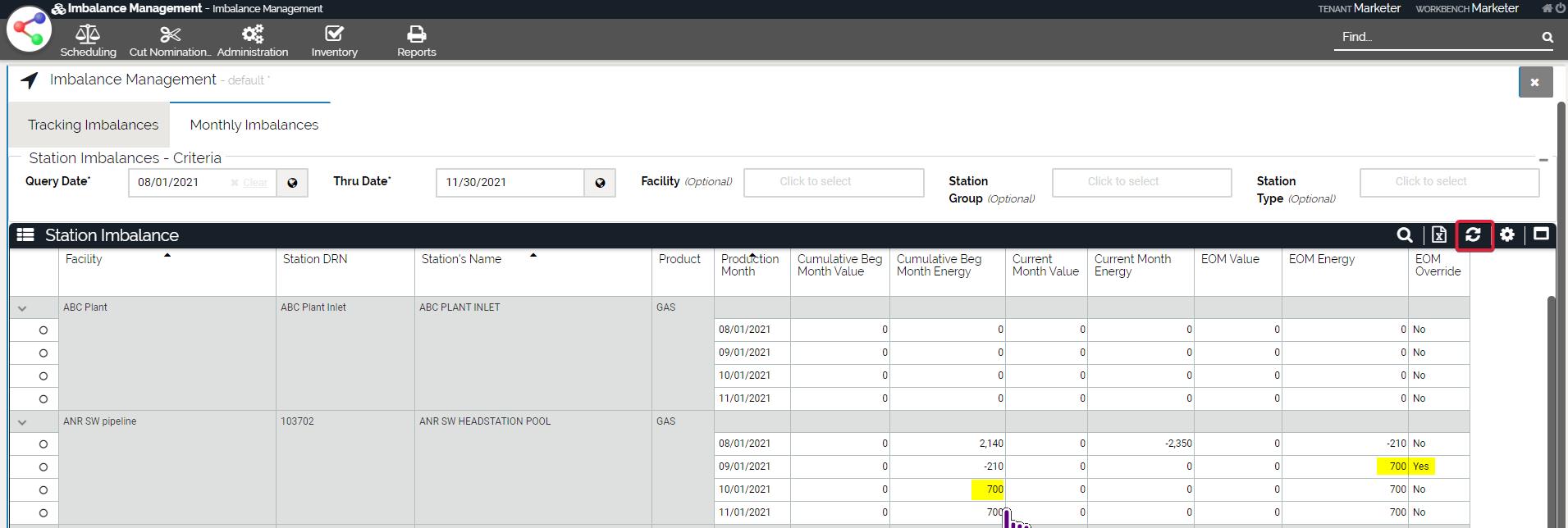Screen dimensions: 1568x528
Task: Open the Inventory checkbox icon
Action: click(334, 34)
